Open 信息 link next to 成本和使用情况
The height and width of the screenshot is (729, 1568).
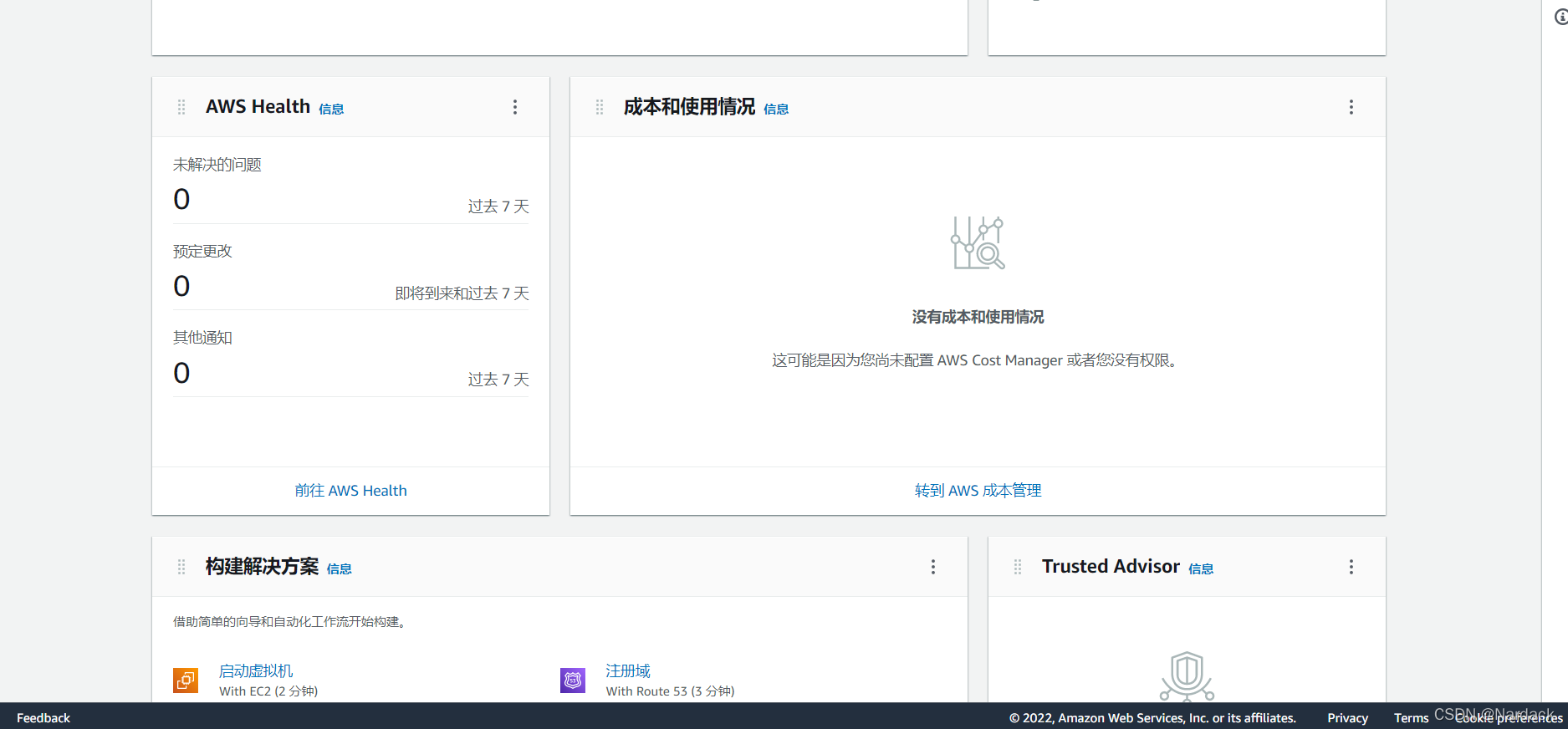point(776,109)
